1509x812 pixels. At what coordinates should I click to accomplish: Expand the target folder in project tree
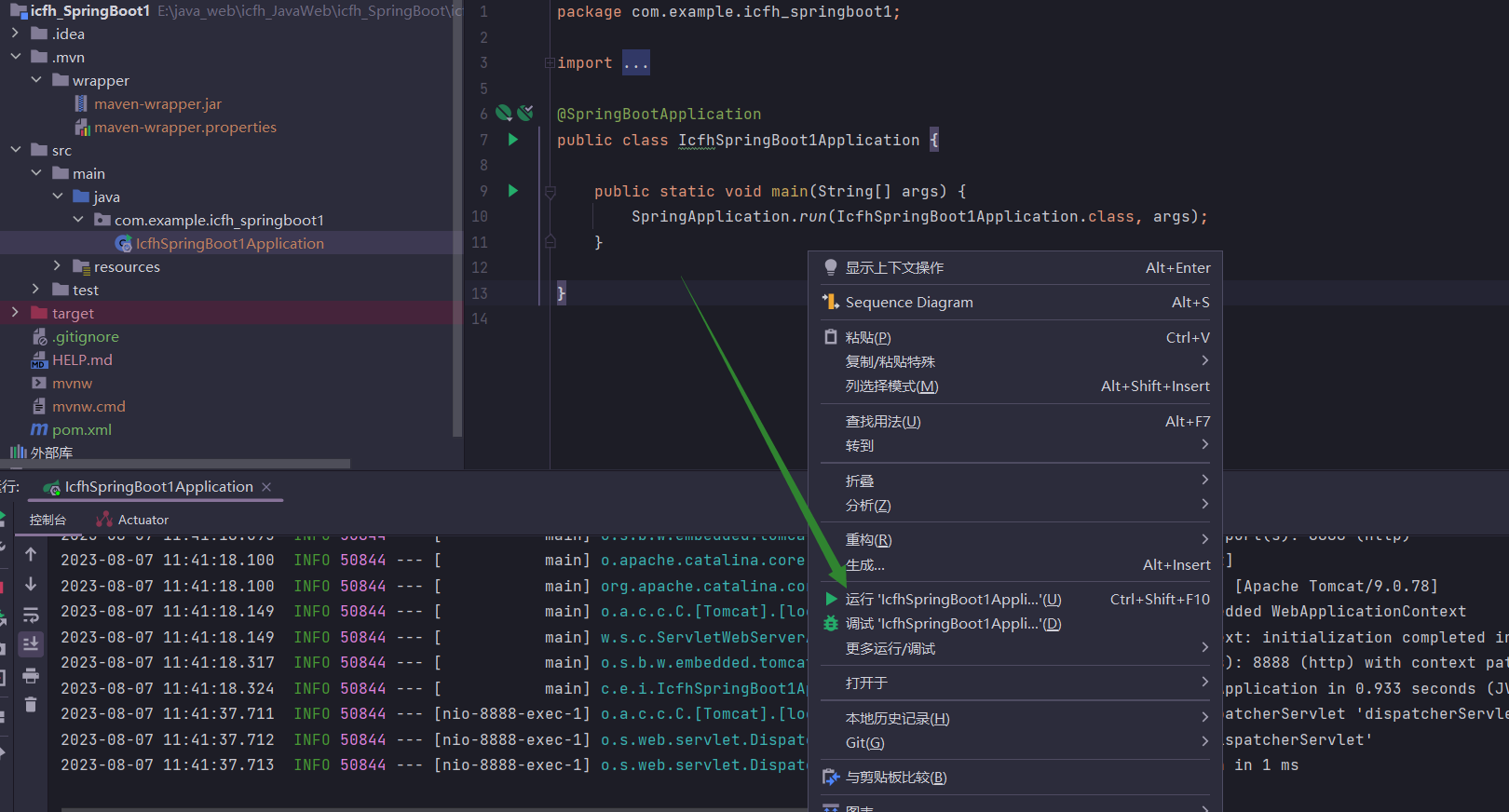(15, 313)
